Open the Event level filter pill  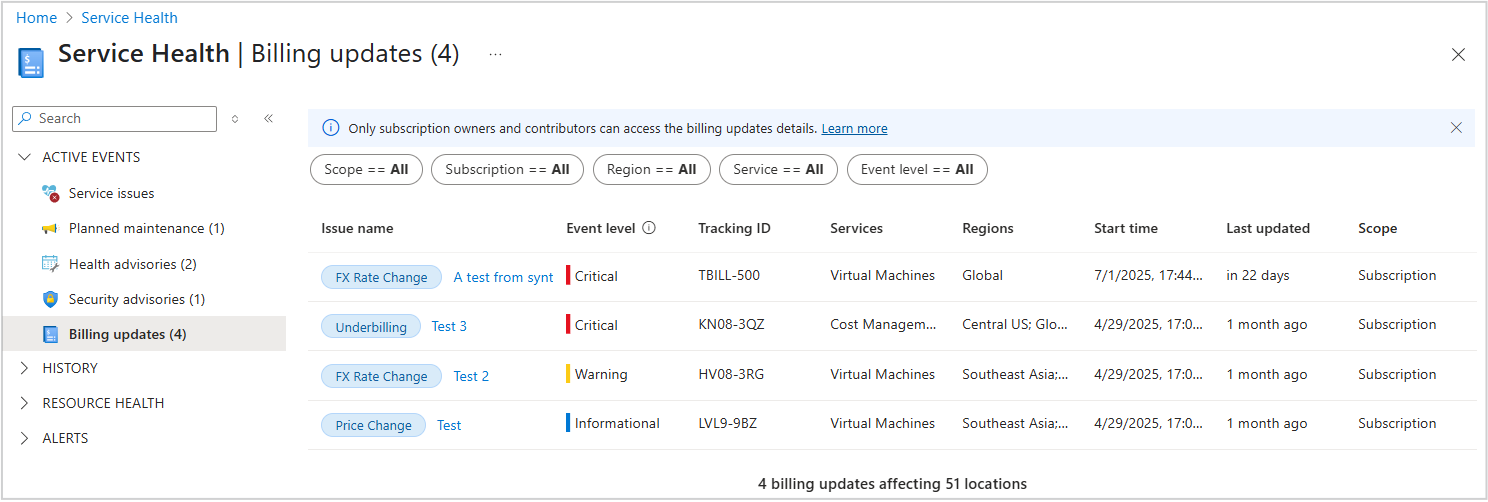(x=916, y=170)
